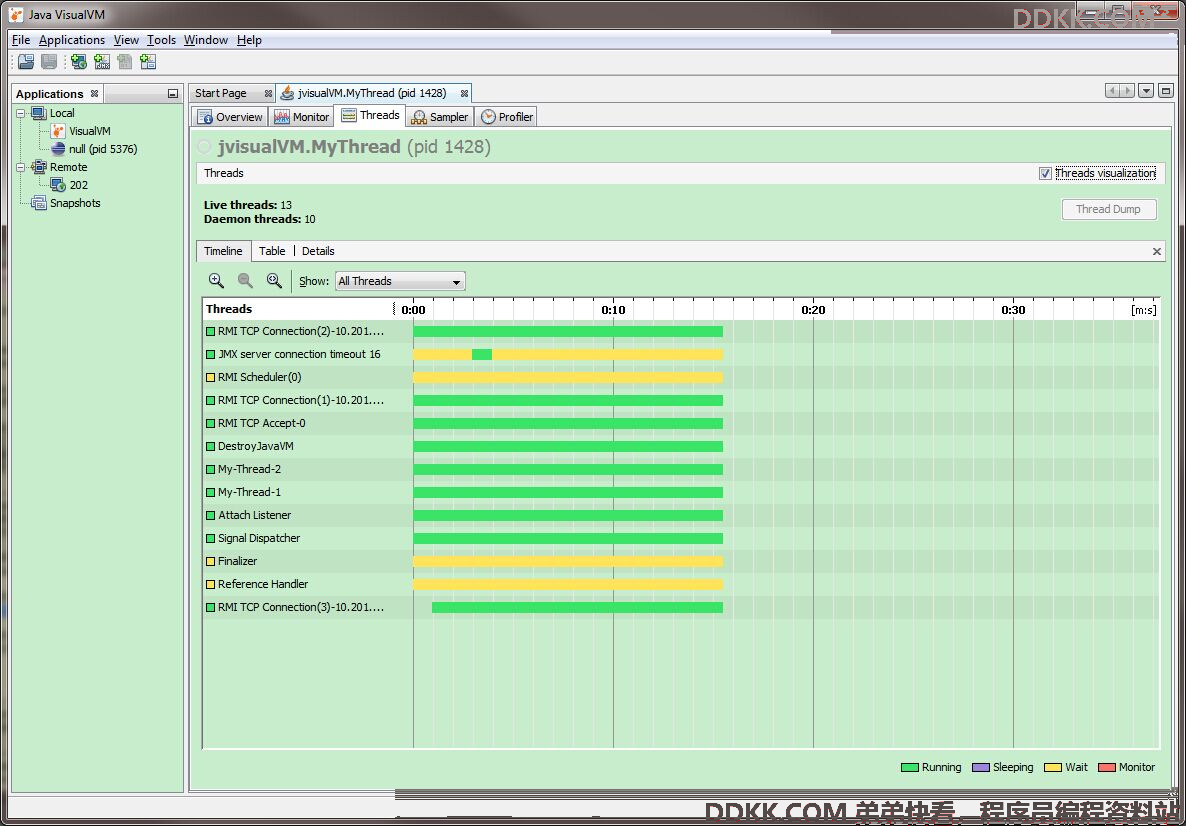Select the RMI TCP Accept-0 thread row
Viewport: 1186px width, 826px height.
[681, 424]
